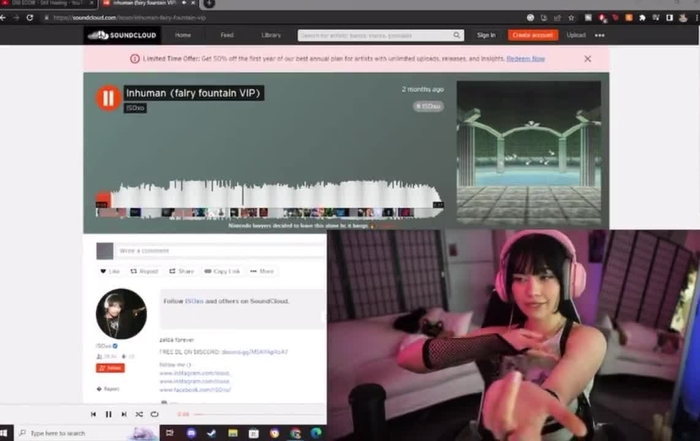This screenshot has height=441, width=700.
Task: Like the track
Action: coord(110,271)
